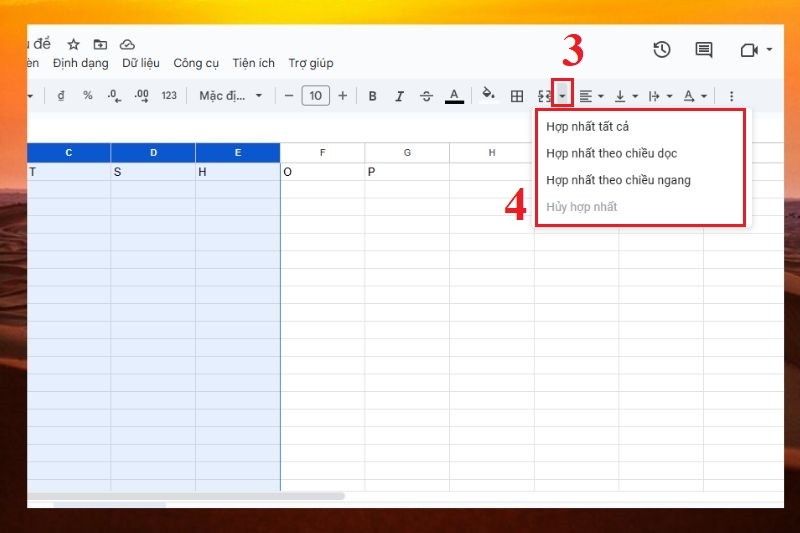Image resolution: width=800 pixels, height=533 pixels.
Task: Open the borders tool
Action: [x=517, y=96]
